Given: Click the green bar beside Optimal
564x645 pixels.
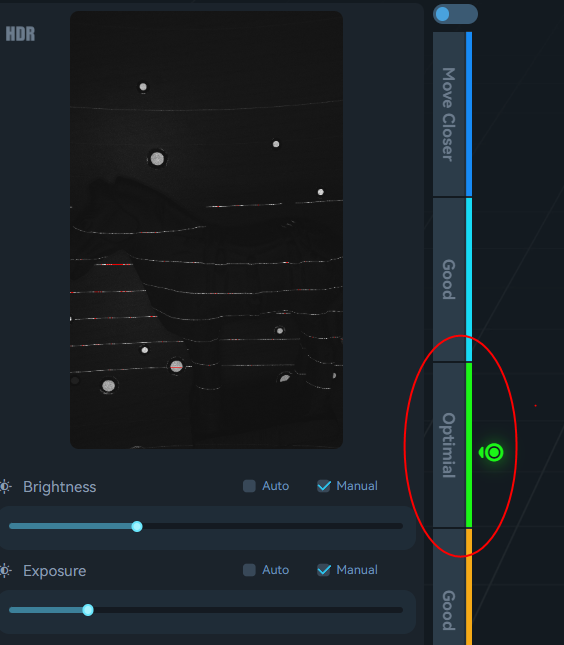Looking at the screenshot, I should 469,445.
